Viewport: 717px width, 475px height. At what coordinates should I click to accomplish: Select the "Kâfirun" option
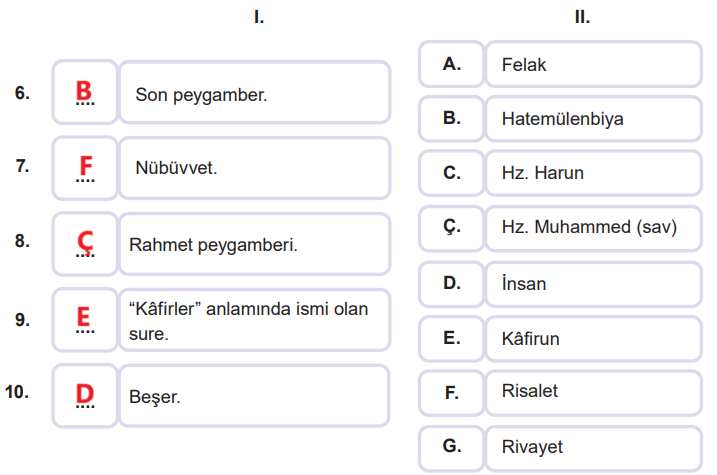tap(594, 338)
